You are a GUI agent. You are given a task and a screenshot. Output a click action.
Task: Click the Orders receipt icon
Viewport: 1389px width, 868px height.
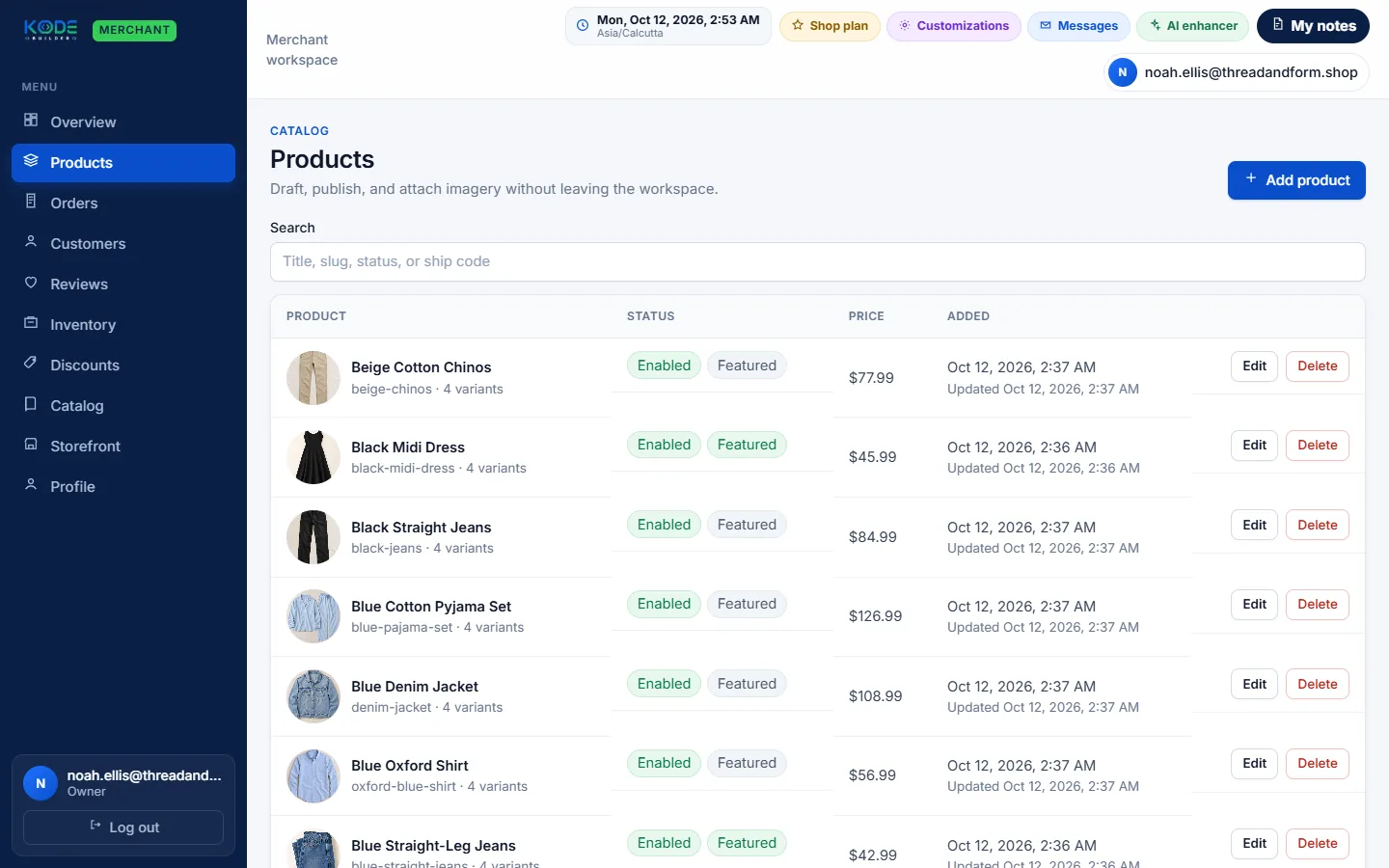click(31, 202)
